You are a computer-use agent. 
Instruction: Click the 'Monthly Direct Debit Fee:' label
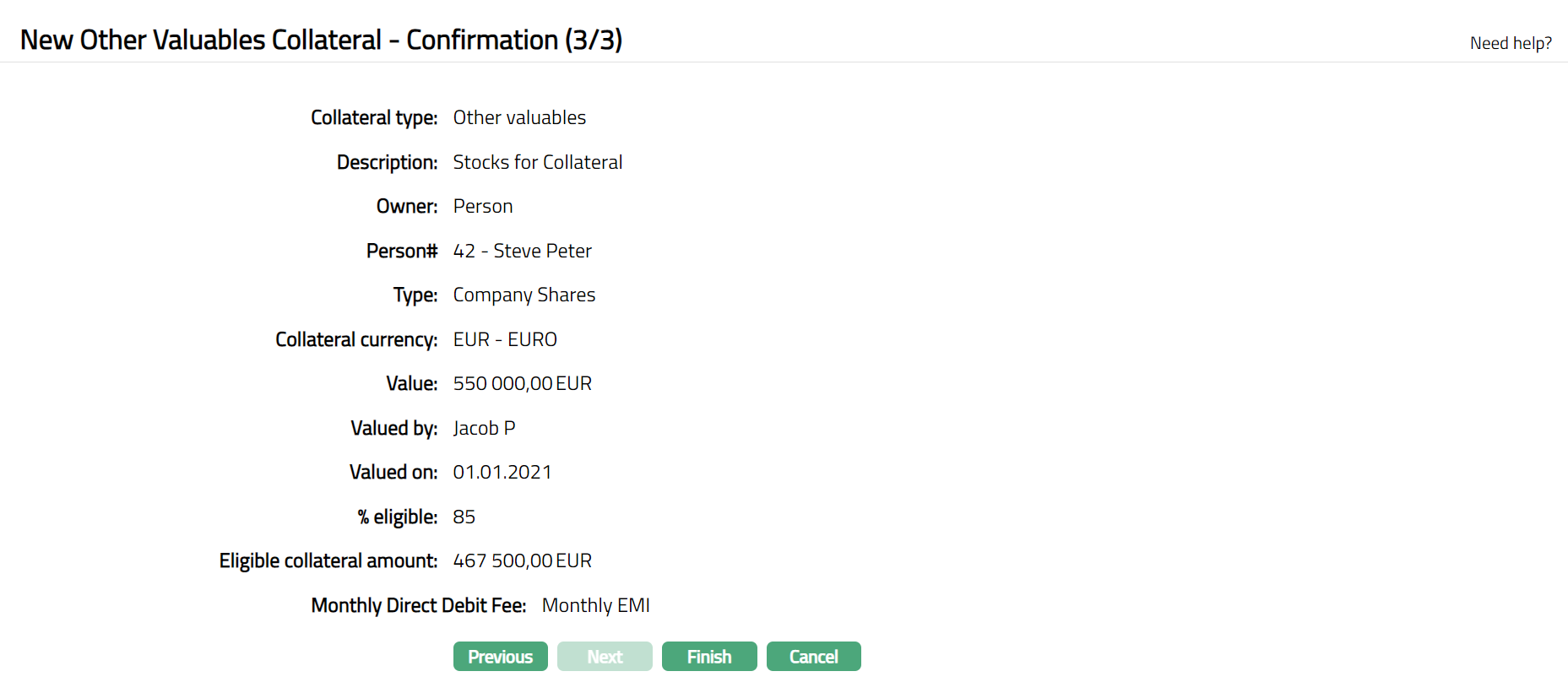(418, 605)
